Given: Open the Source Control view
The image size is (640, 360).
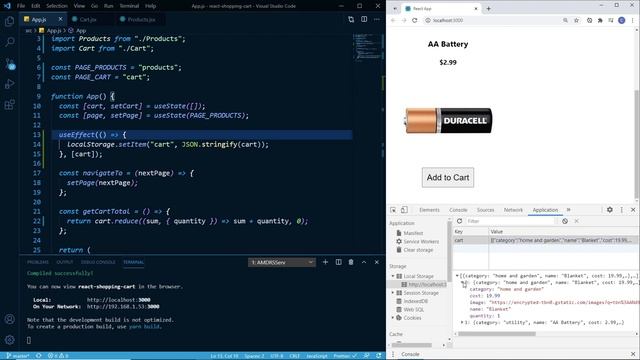Looking at the screenshot, I should (9, 64).
